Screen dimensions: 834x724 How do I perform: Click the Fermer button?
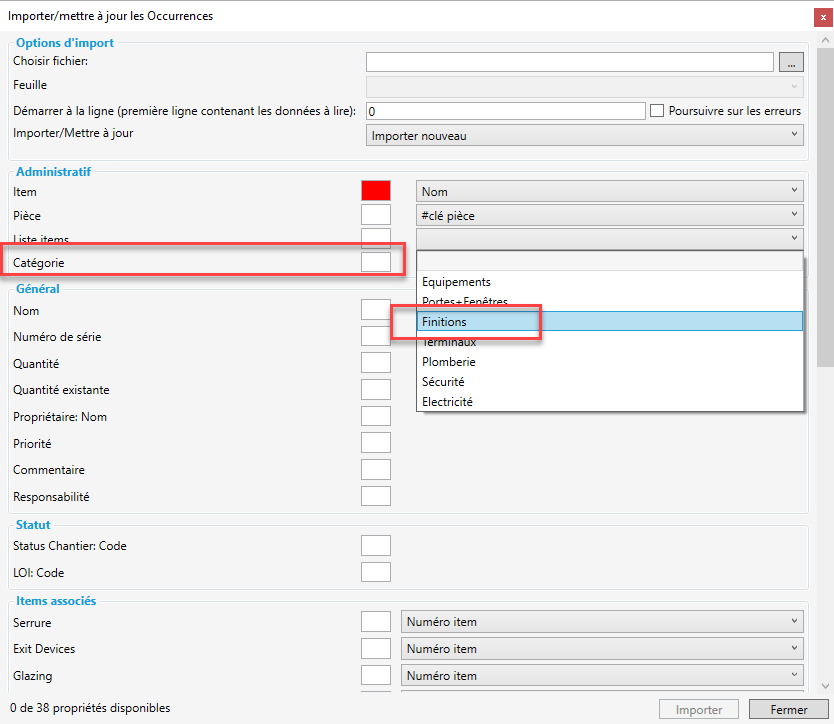coord(789,710)
